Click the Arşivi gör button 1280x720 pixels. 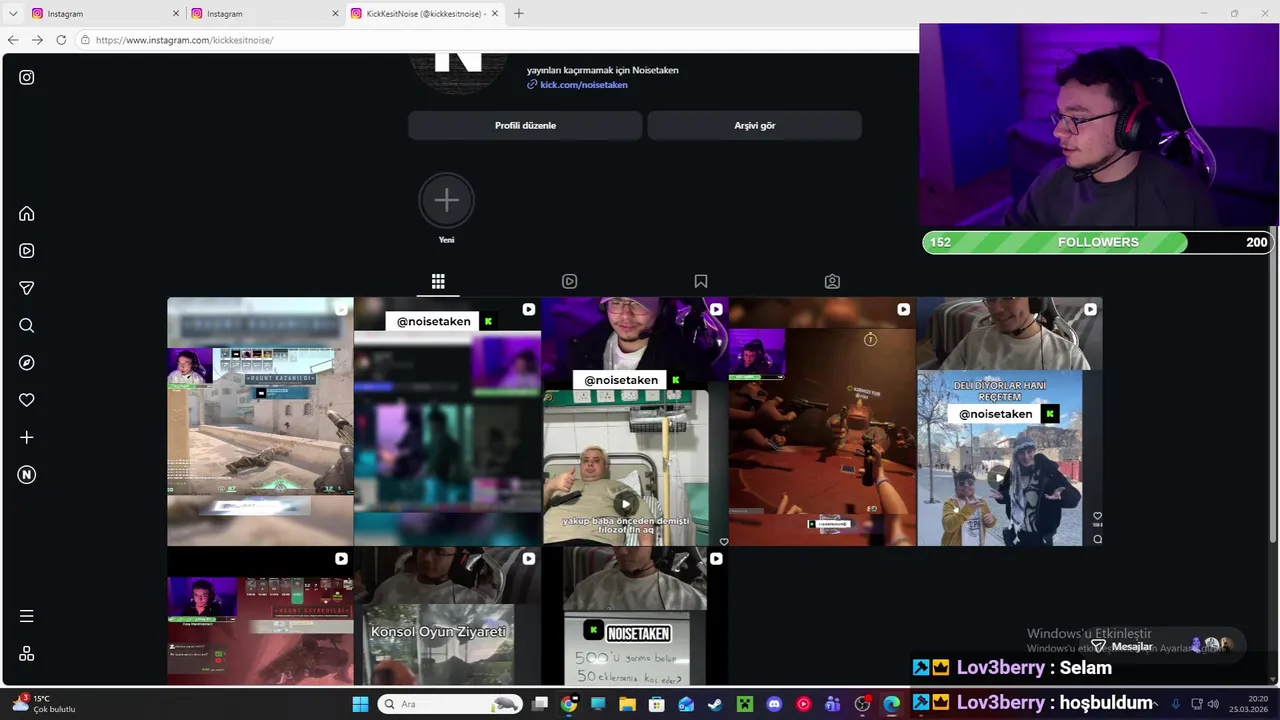click(754, 125)
